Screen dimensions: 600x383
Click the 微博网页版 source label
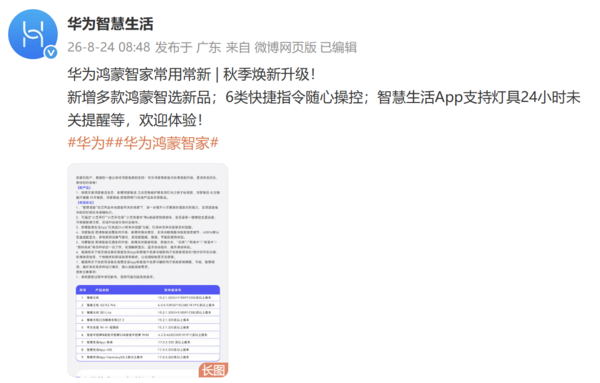point(285,47)
